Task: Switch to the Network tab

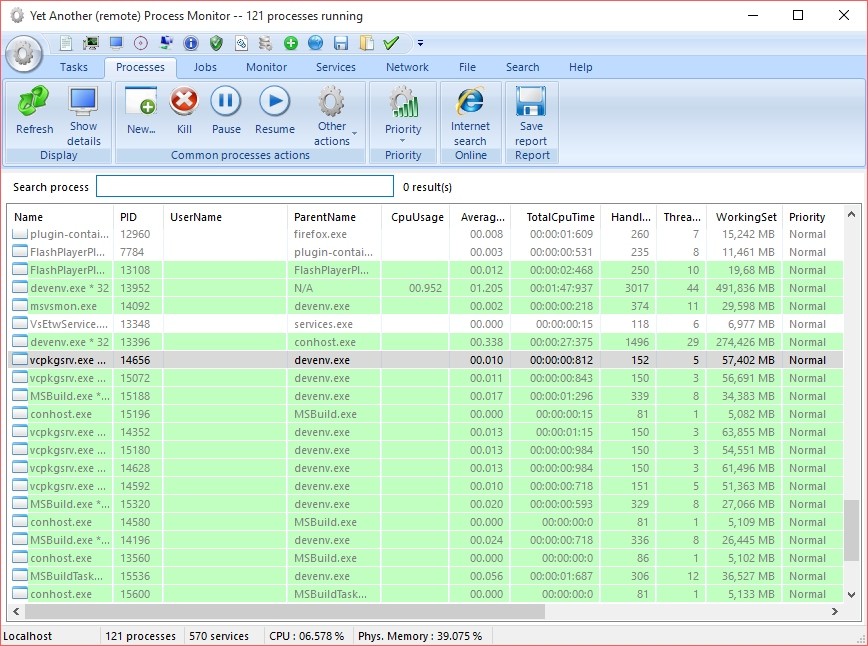Action: pos(407,67)
